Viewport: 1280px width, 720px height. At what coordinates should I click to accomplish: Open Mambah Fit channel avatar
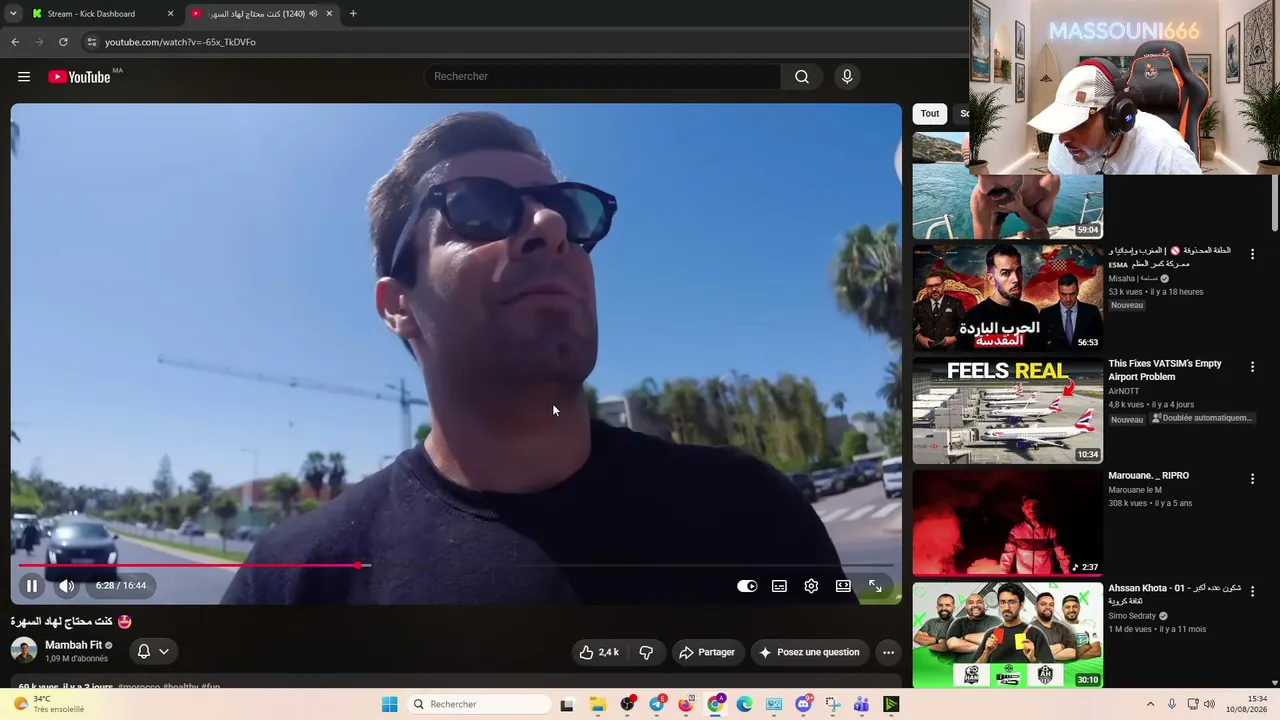pos(24,651)
